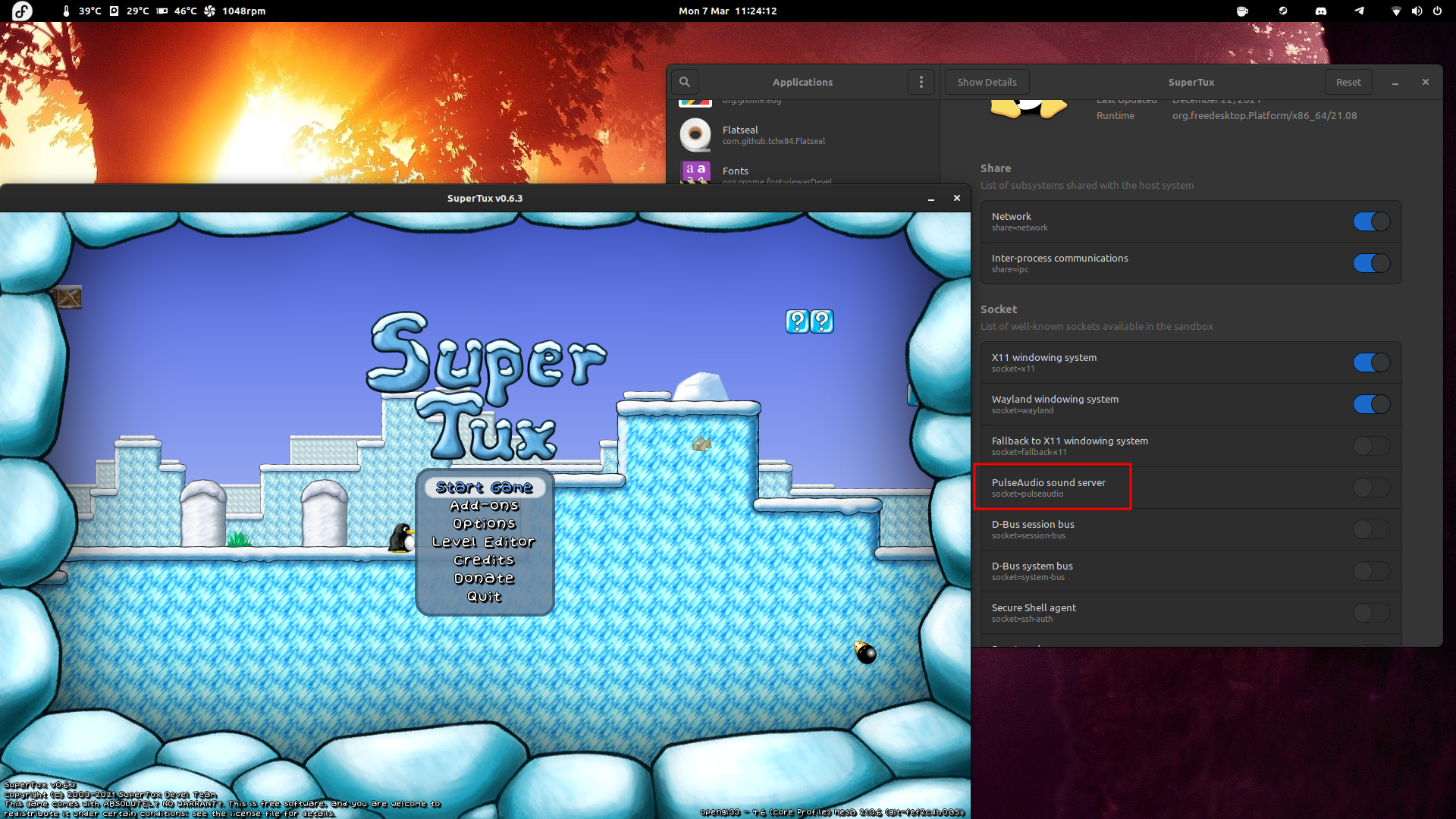
Task: Open Steam from the system tray
Action: 1283,11
